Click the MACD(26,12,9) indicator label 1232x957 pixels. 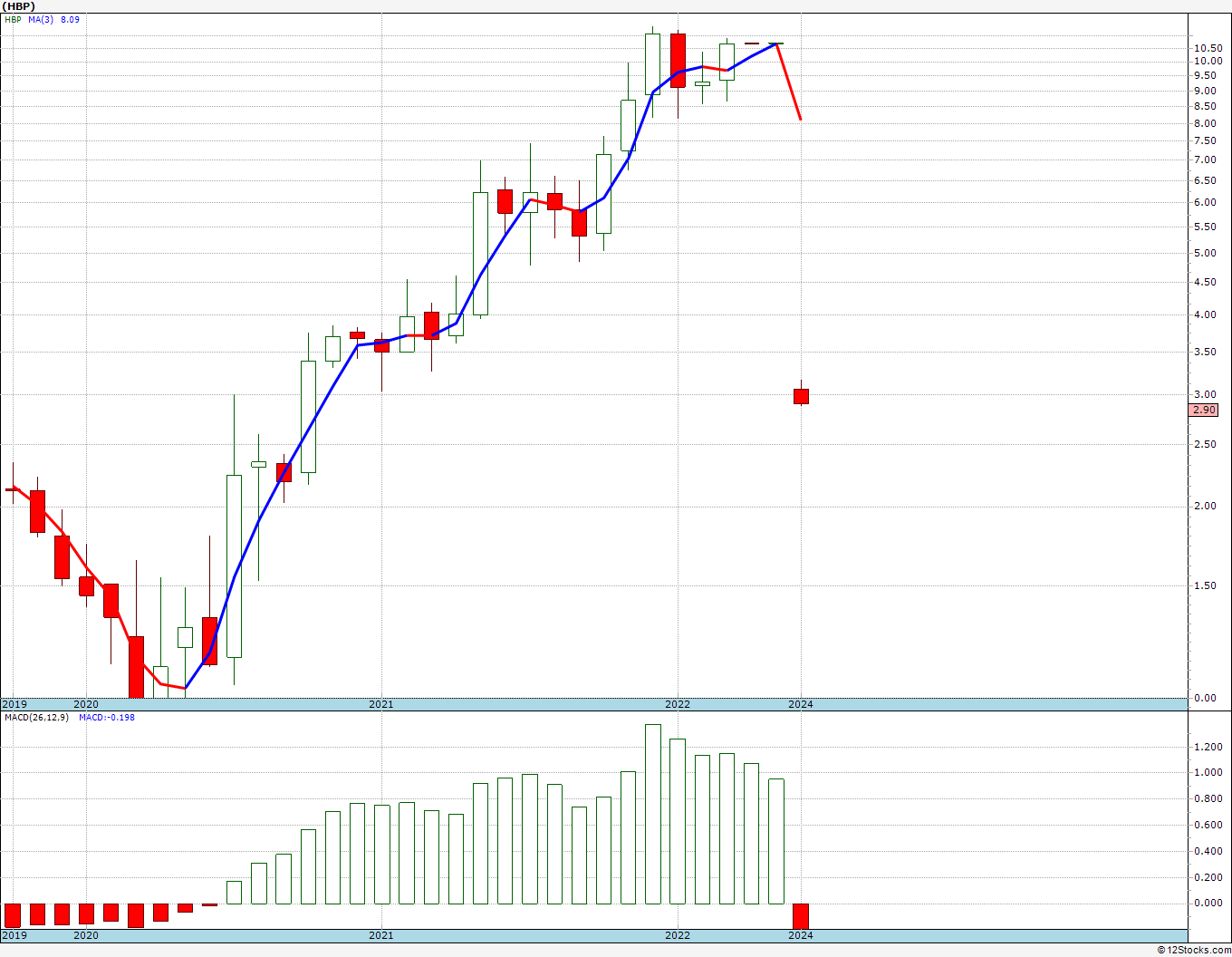[x=36, y=718]
